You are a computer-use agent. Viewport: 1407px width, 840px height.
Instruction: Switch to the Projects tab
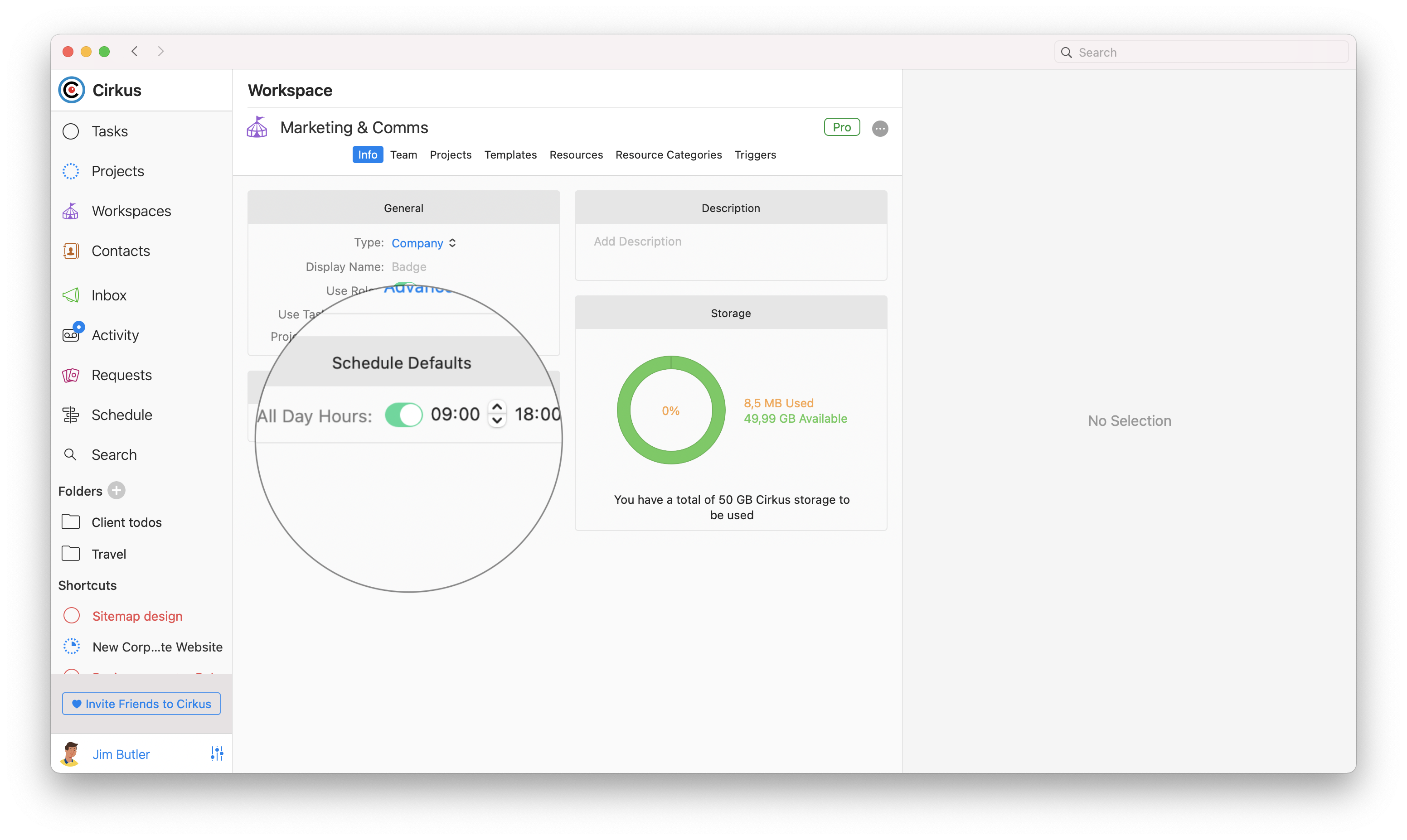pyautogui.click(x=451, y=154)
